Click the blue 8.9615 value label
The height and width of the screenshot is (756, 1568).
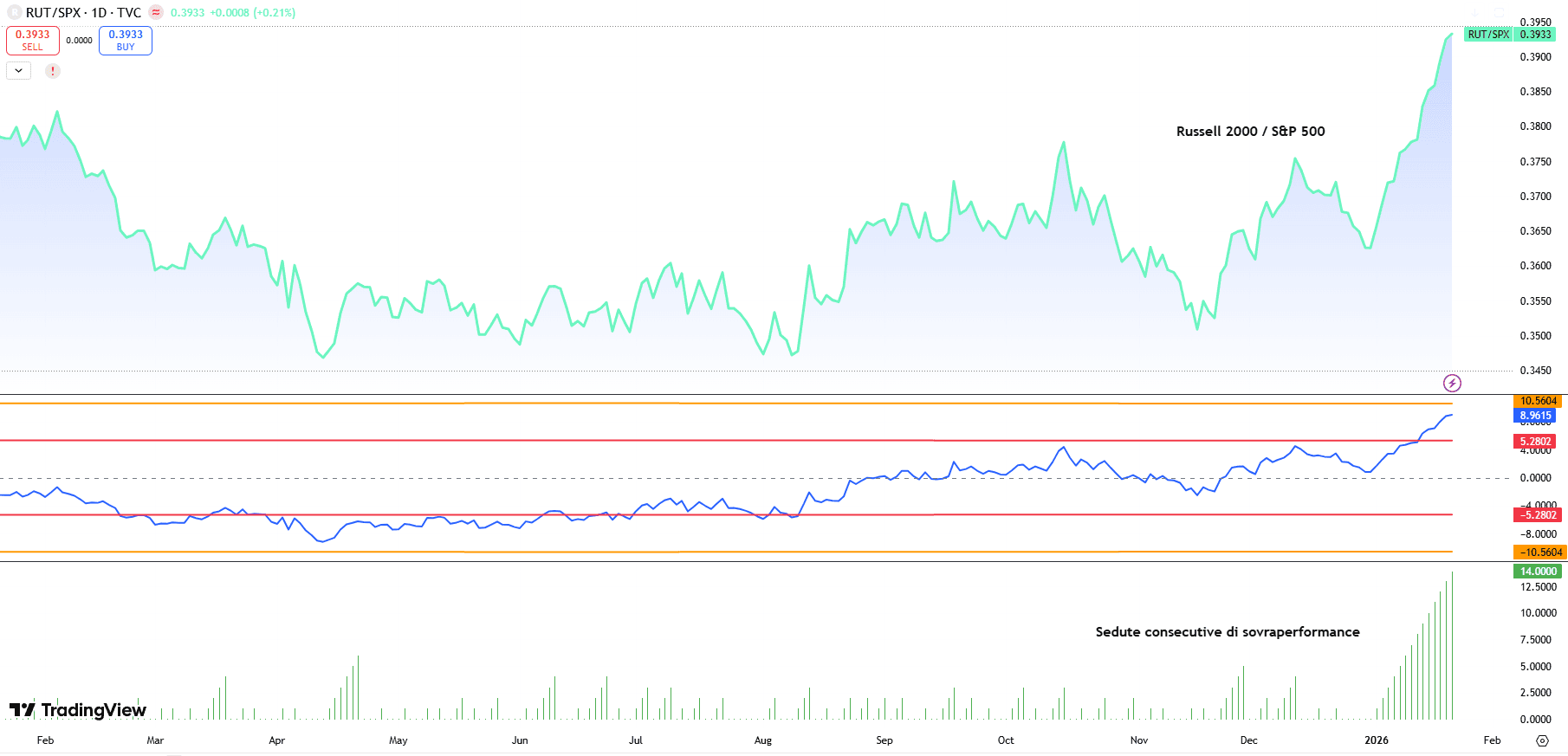pos(1535,416)
